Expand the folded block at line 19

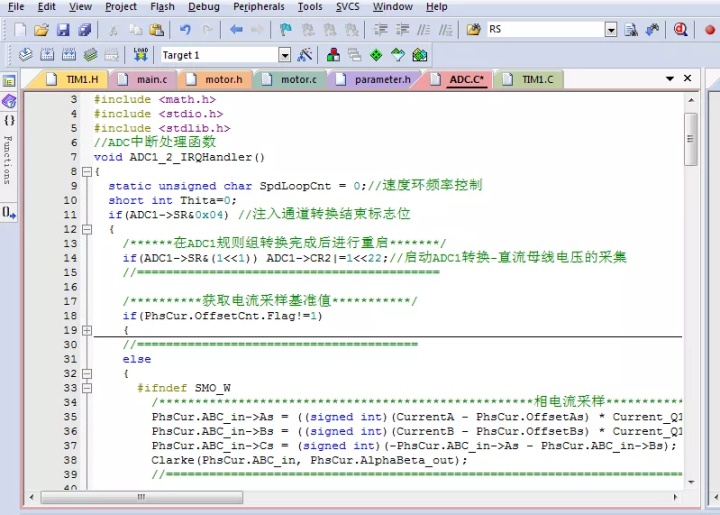click(87, 330)
